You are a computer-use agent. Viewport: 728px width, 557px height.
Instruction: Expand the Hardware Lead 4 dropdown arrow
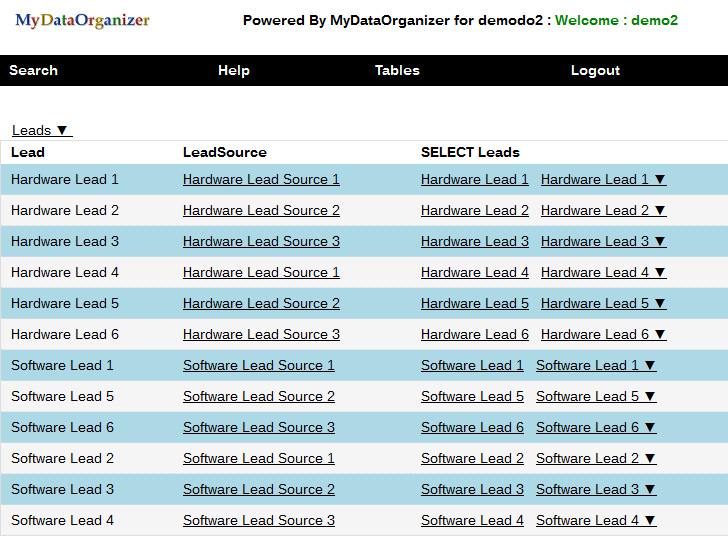pyautogui.click(x=659, y=273)
